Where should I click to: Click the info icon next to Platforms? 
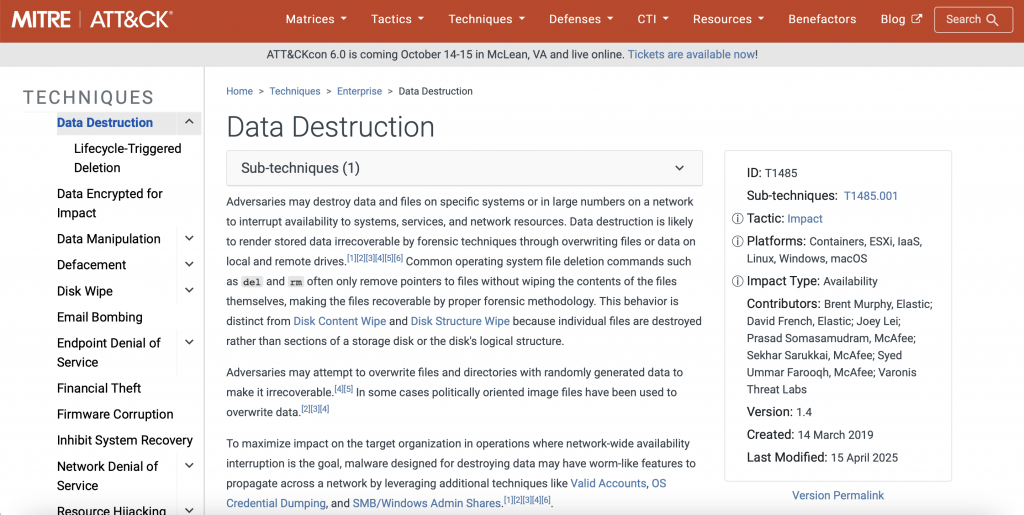click(737, 242)
